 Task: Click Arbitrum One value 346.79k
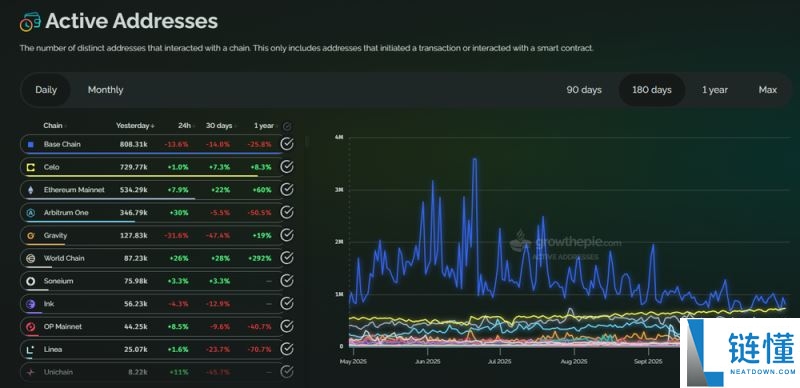134,212
